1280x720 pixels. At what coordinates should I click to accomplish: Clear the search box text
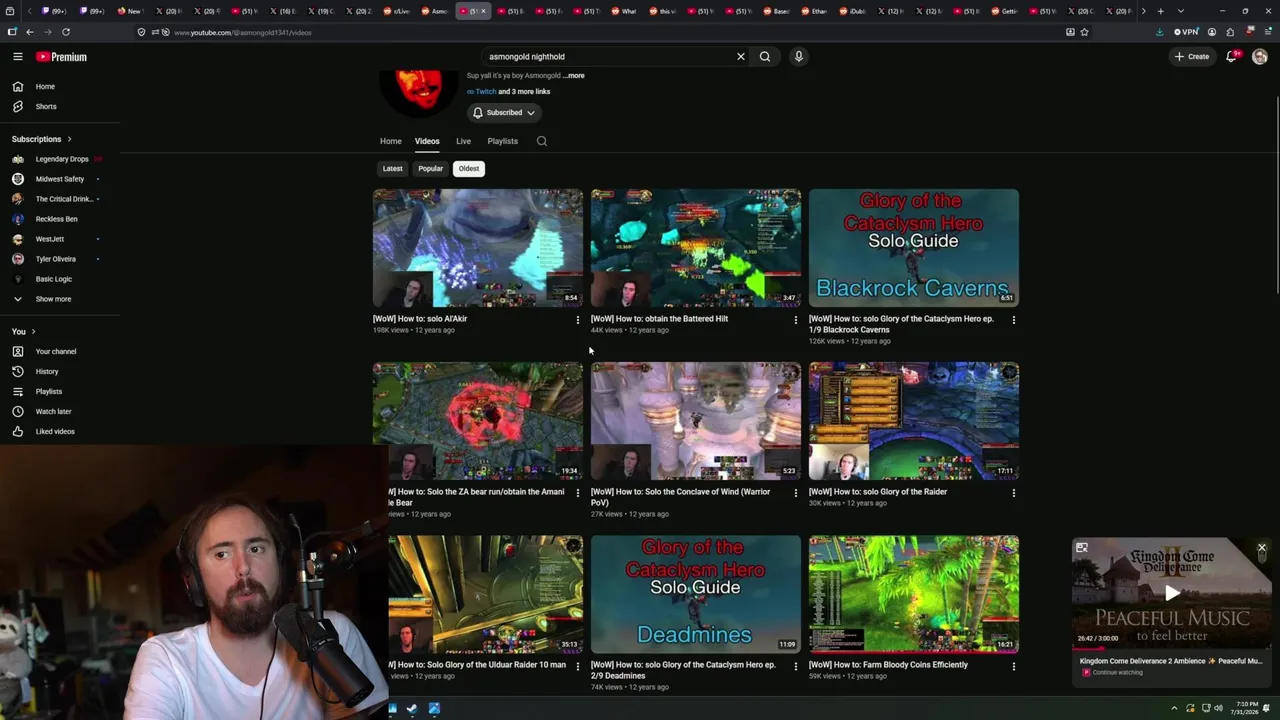(741, 57)
